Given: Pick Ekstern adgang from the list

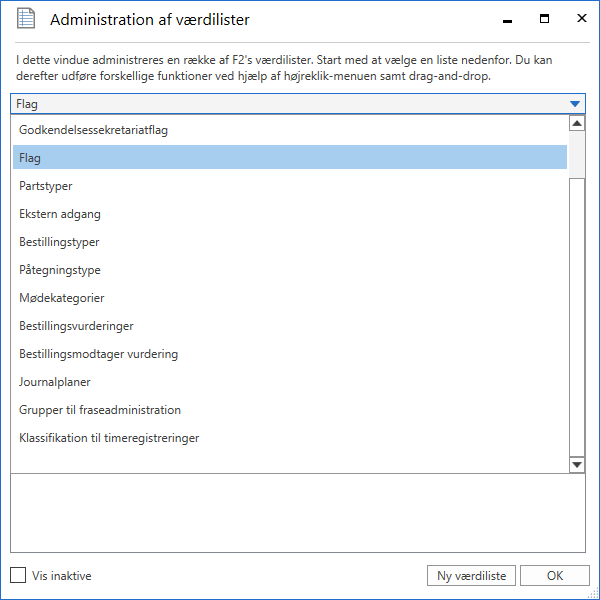Looking at the screenshot, I should [x=60, y=214].
